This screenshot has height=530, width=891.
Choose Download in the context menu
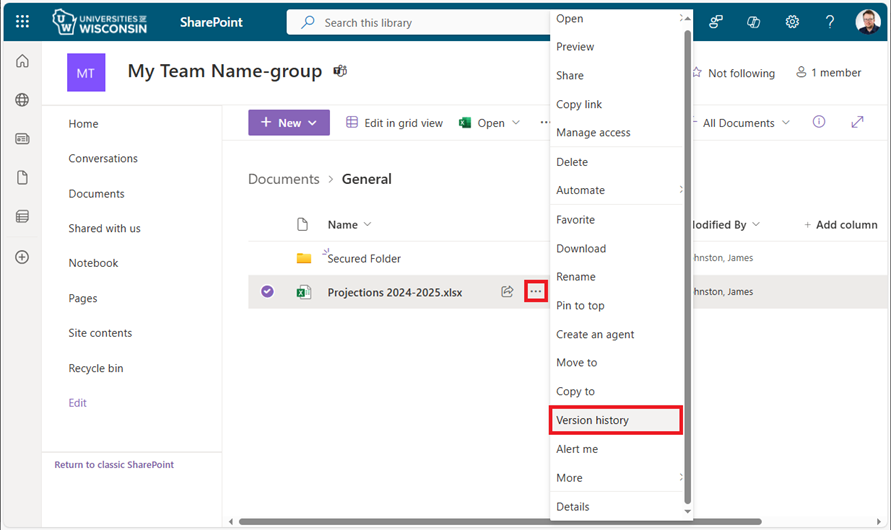pyautogui.click(x=581, y=248)
